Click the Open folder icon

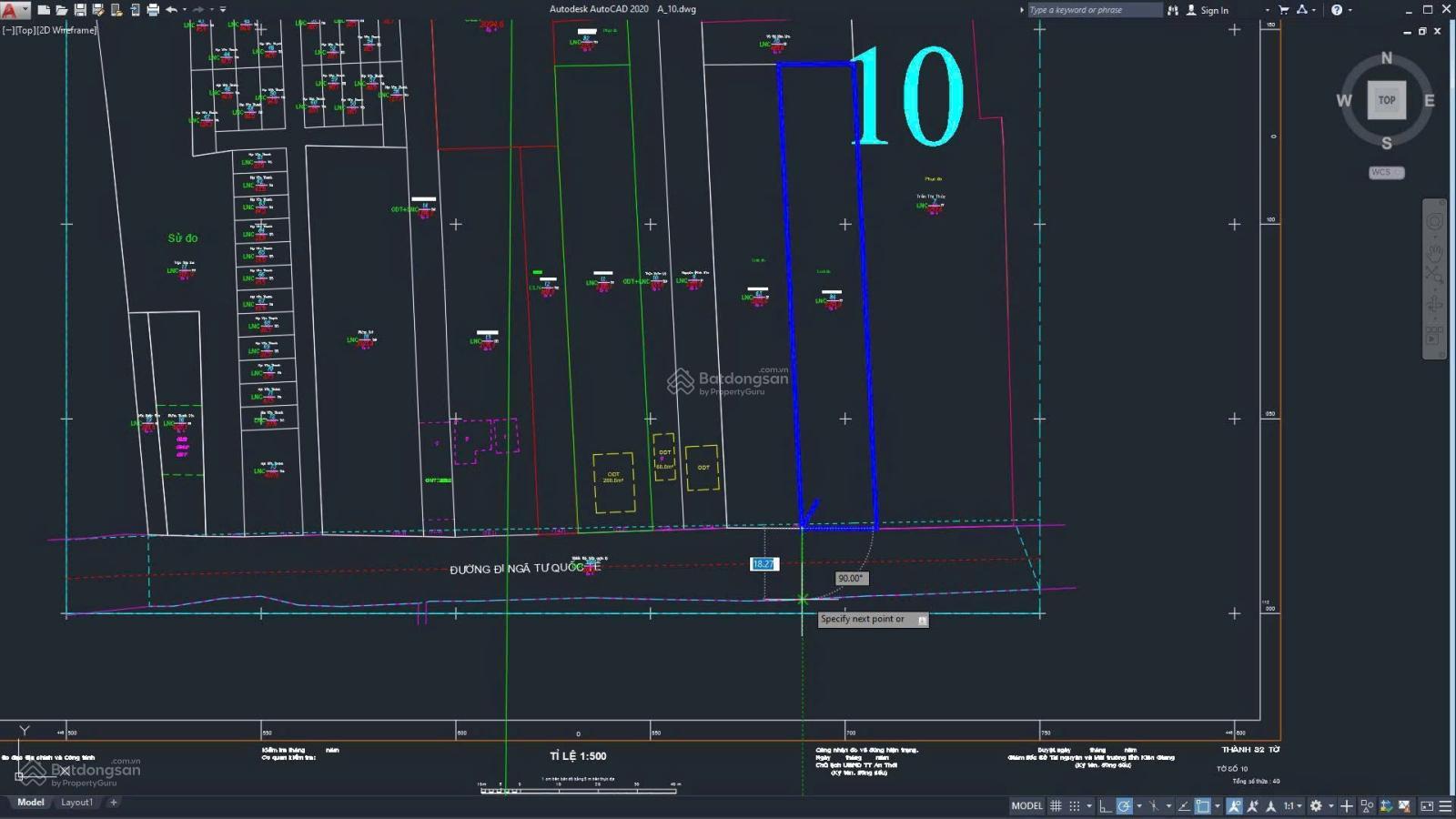tap(61, 10)
